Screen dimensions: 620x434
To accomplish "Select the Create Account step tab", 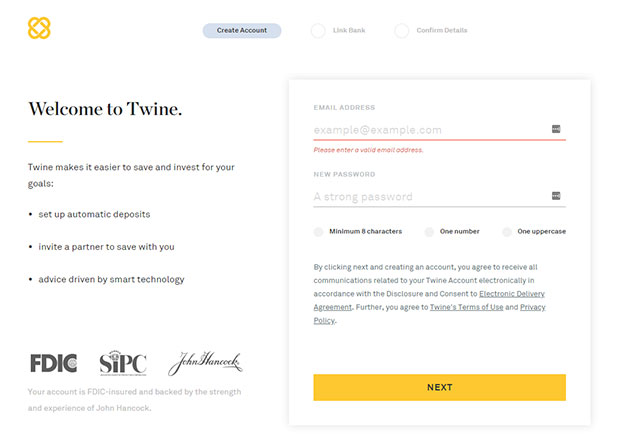I will (x=242, y=30).
